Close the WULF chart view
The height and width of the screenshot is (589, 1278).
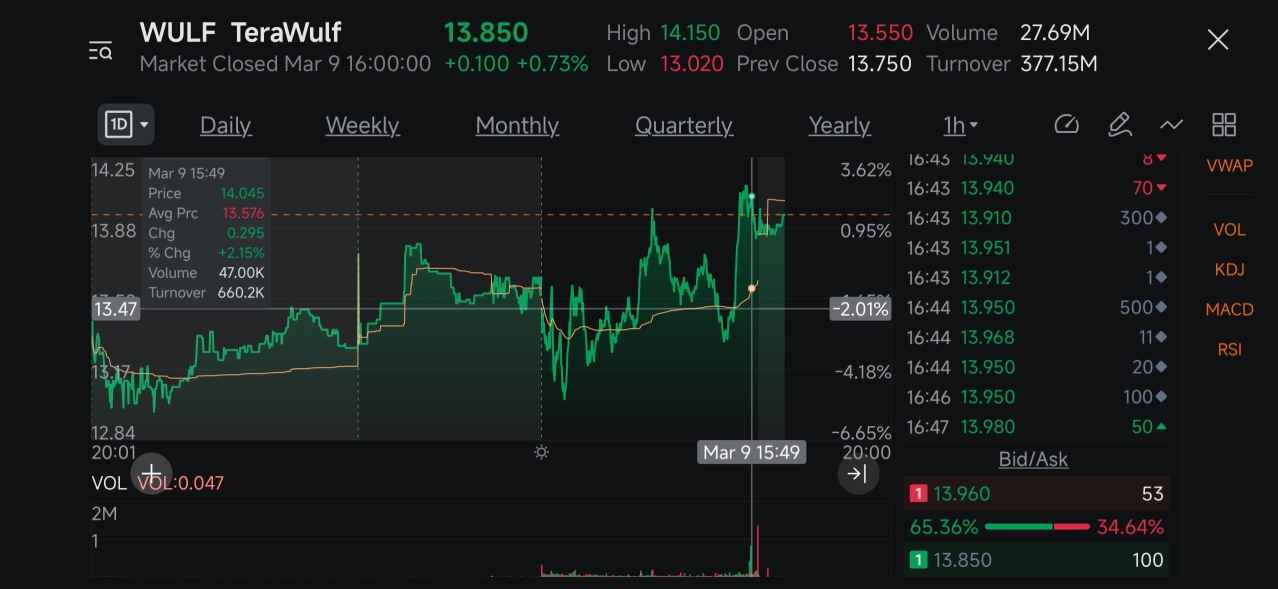coord(1217,40)
